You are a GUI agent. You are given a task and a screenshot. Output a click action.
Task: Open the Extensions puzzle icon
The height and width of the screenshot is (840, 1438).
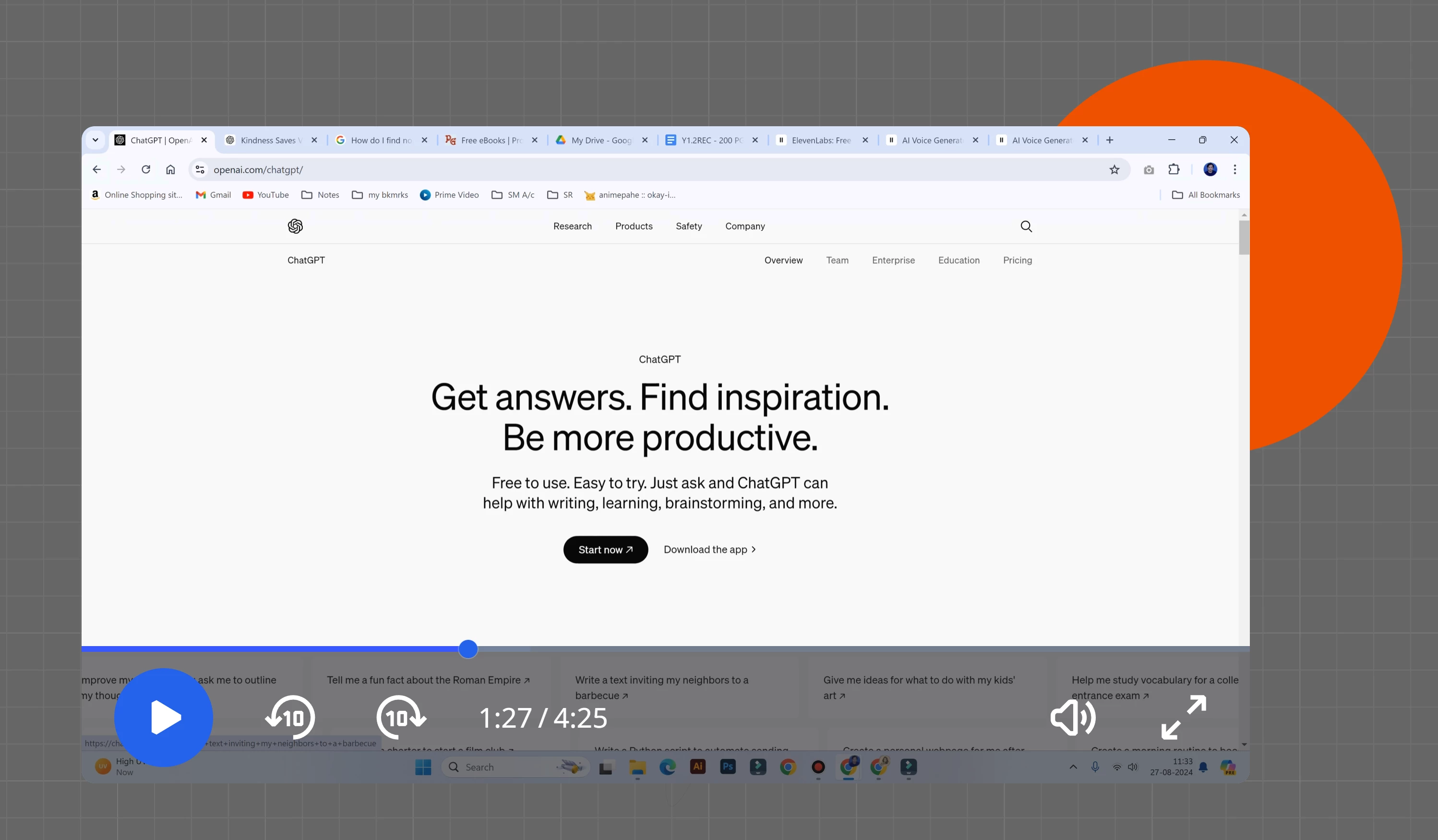1173,169
